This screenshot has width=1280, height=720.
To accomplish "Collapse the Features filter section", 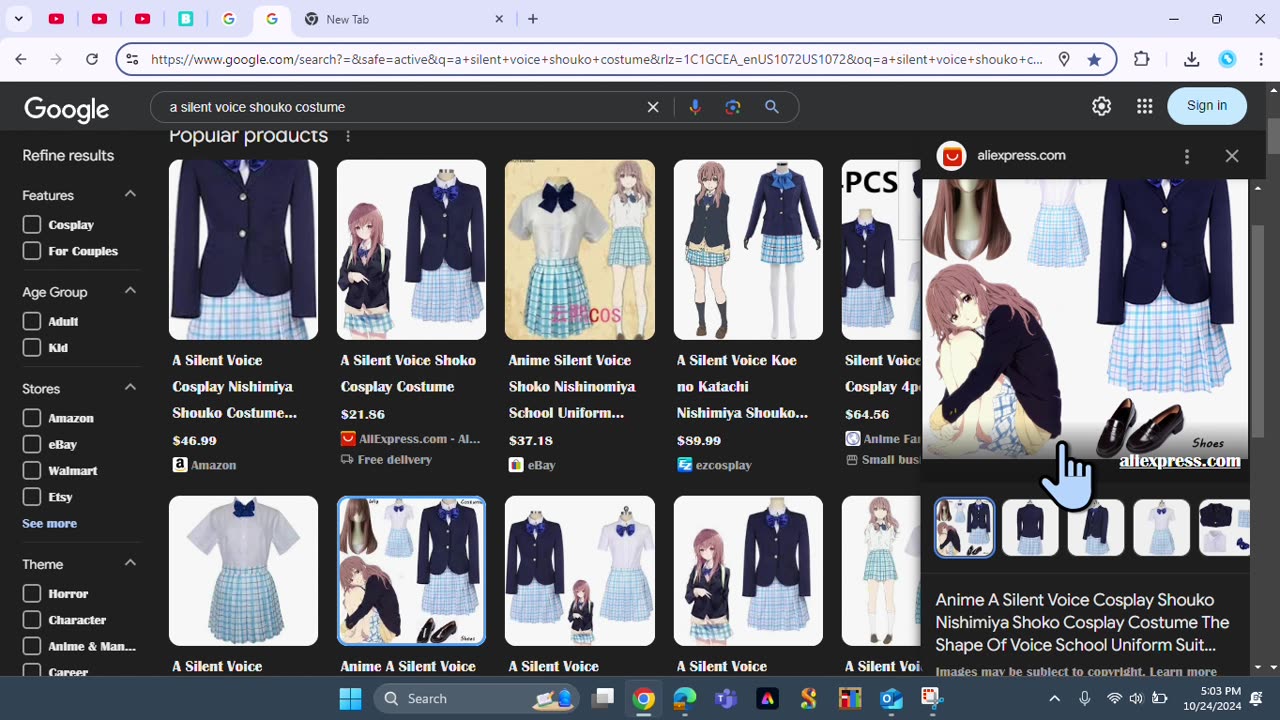I will [x=130, y=194].
